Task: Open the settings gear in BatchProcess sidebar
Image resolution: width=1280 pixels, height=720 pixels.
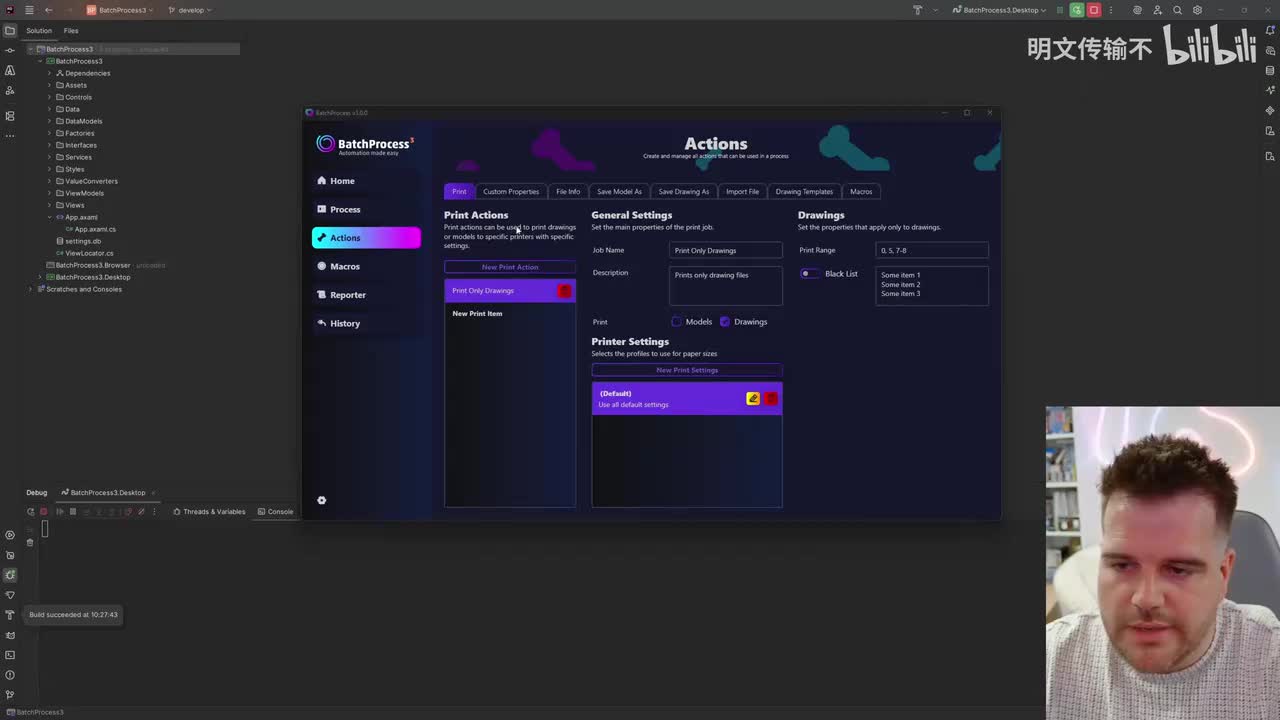Action: 322,500
